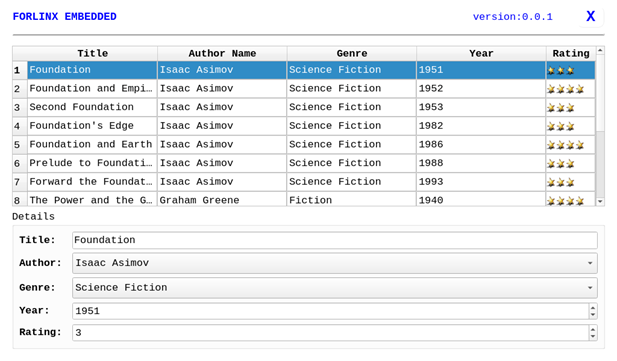Click the year cell '1982'

tap(481, 126)
